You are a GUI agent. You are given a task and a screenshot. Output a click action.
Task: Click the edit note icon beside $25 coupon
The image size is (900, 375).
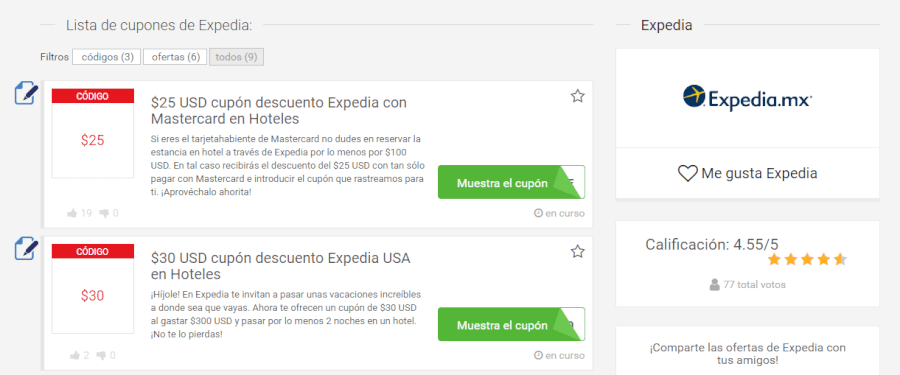tap(26, 93)
